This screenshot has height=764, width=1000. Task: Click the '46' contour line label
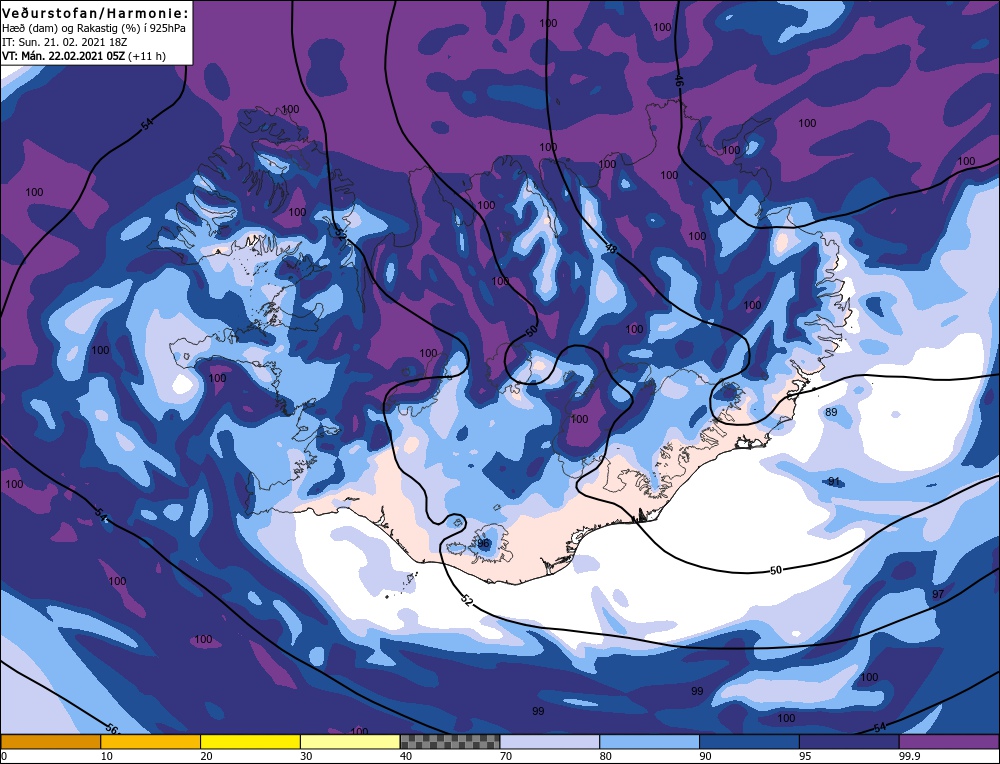(x=679, y=80)
